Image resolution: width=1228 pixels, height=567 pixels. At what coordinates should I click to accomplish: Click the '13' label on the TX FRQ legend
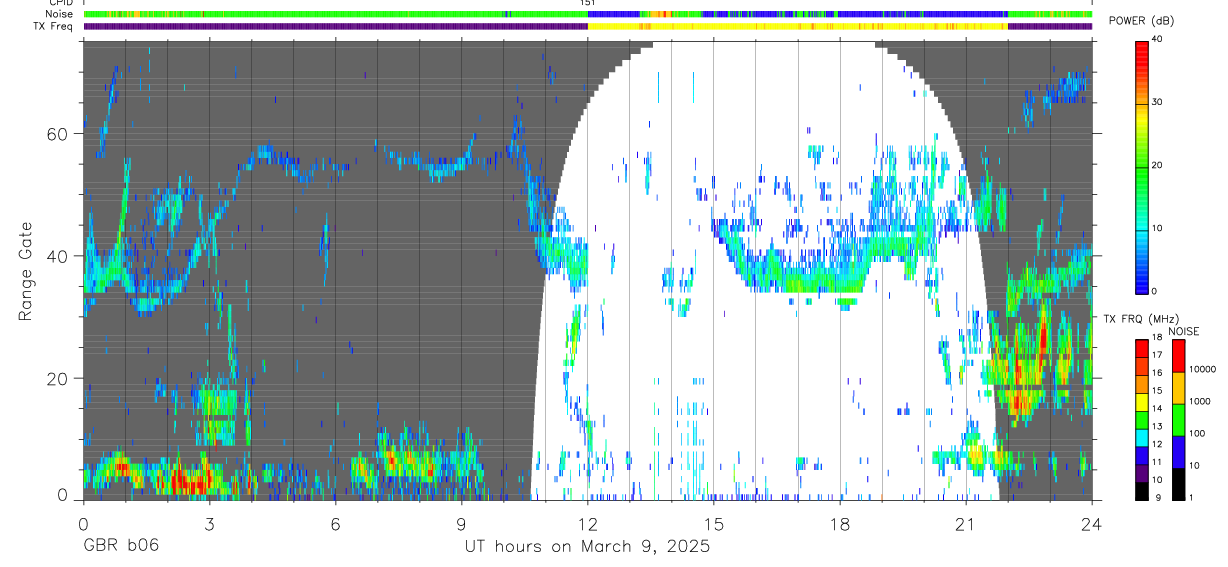click(1159, 427)
